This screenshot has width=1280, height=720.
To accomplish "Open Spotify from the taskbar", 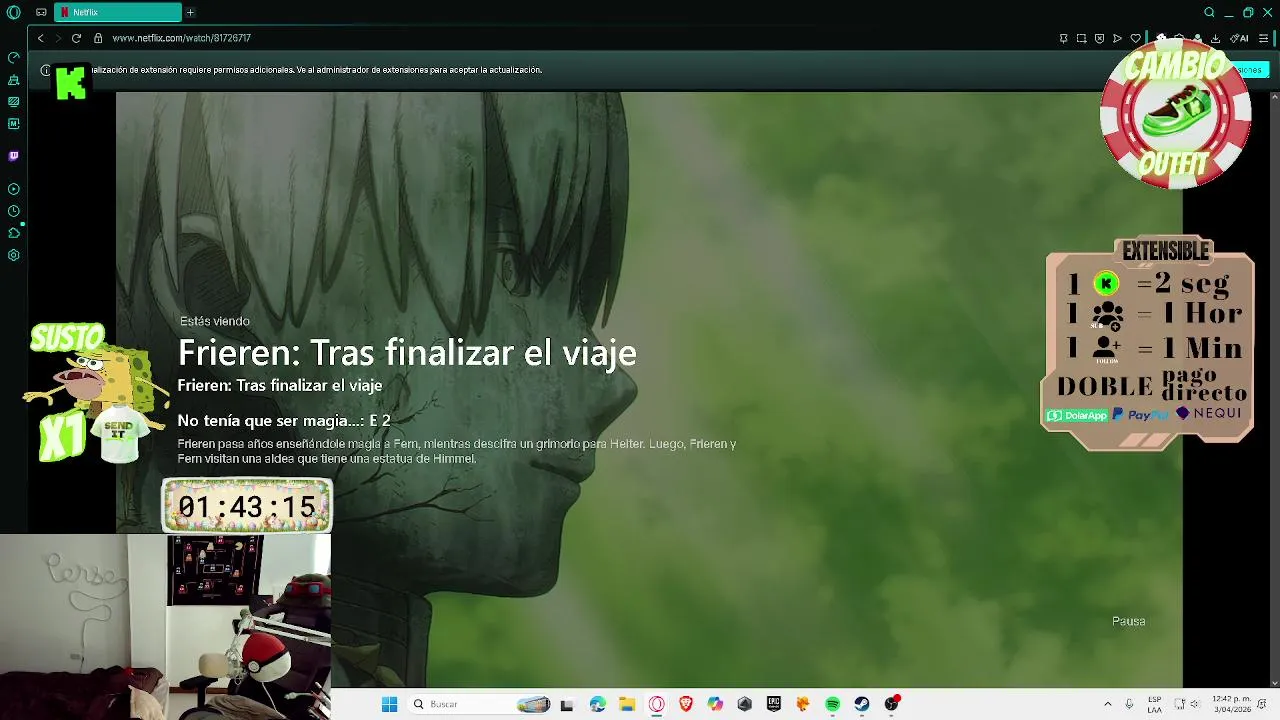I will click(832, 704).
